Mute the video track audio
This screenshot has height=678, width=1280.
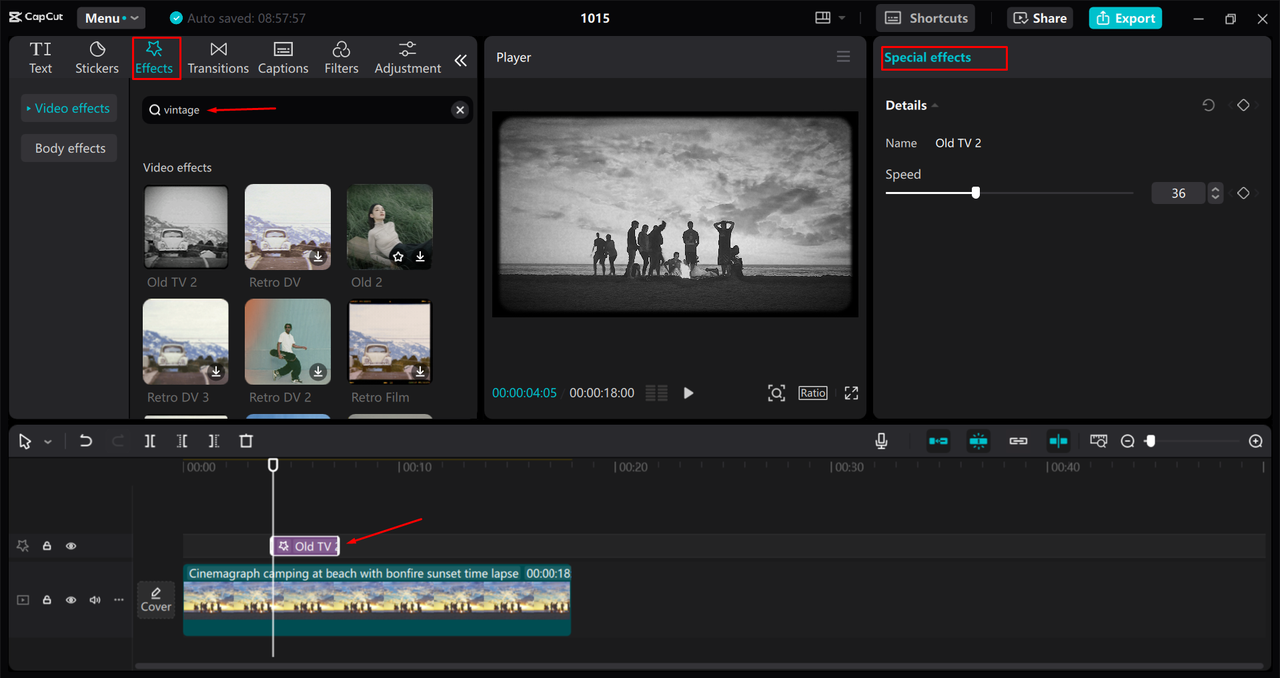[x=94, y=599]
